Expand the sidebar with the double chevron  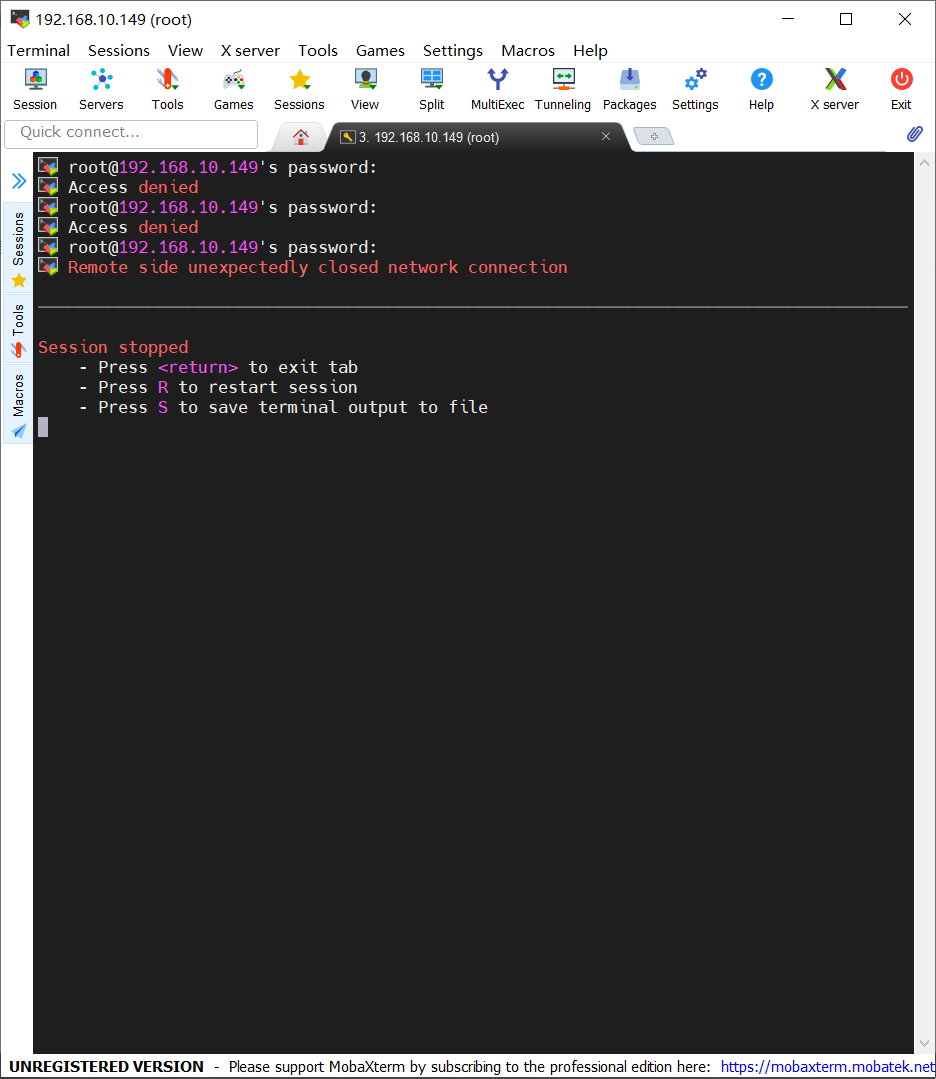pos(19,181)
